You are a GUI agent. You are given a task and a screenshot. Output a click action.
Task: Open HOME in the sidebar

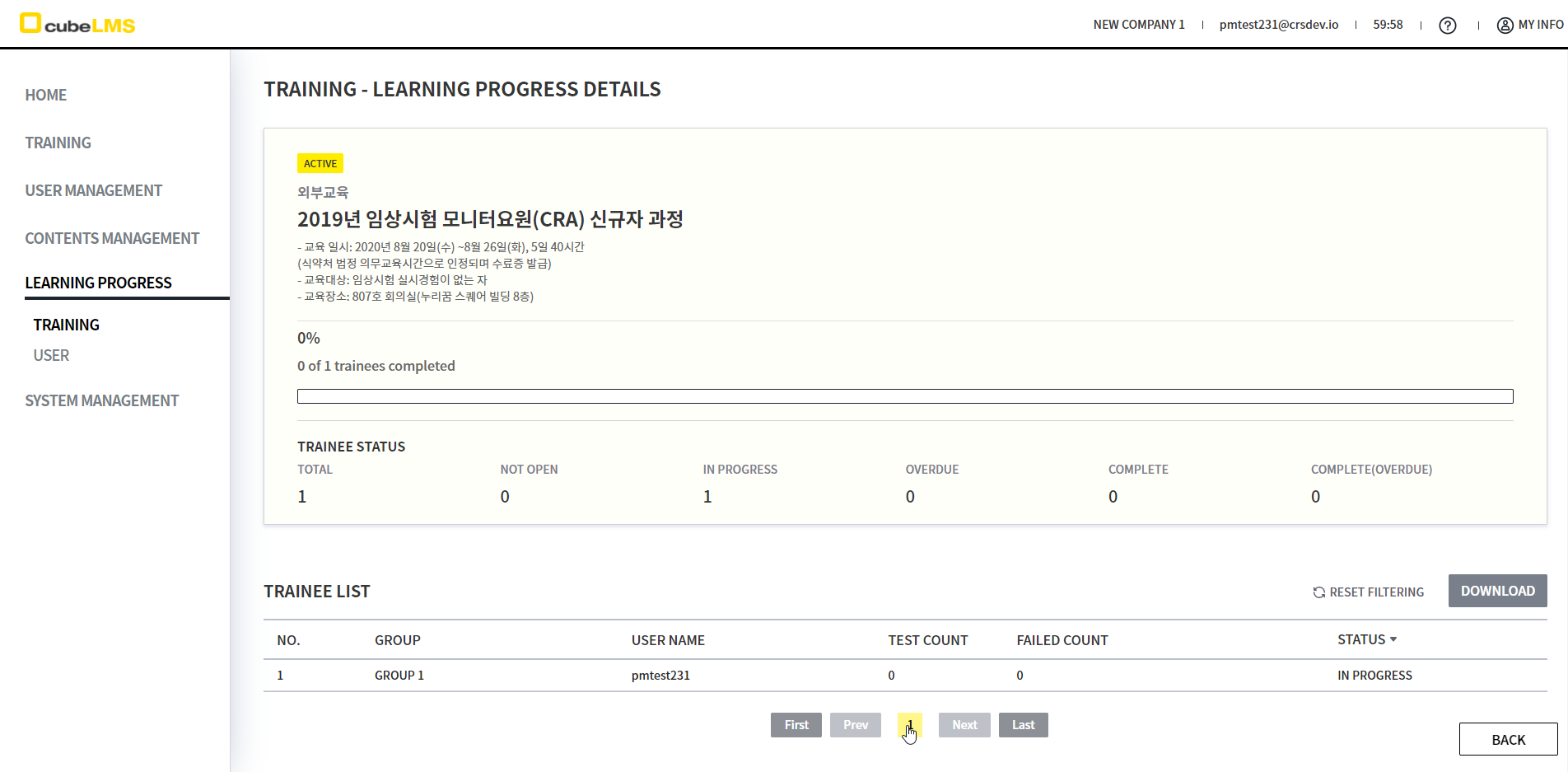(46, 95)
